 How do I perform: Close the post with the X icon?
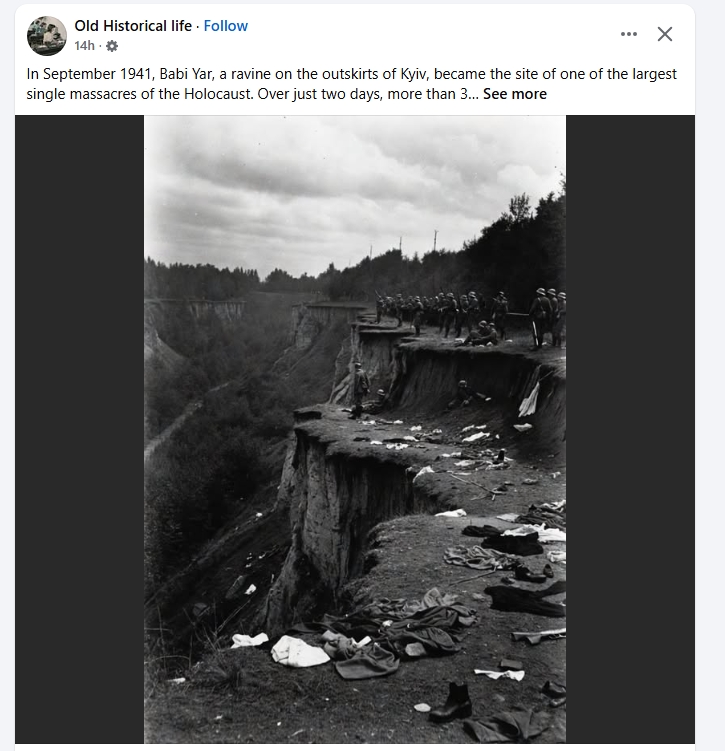pos(665,34)
